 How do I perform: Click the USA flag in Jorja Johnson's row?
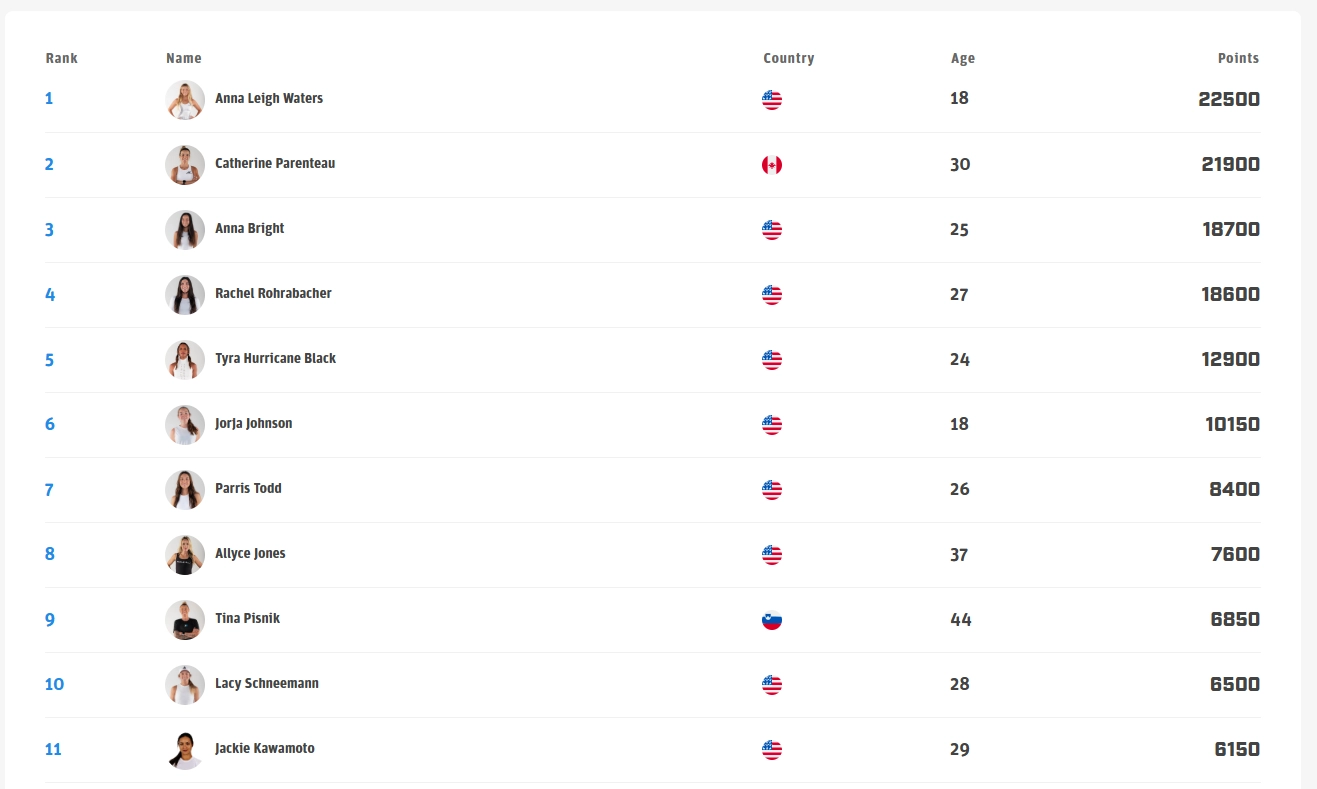pyautogui.click(x=772, y=425)
